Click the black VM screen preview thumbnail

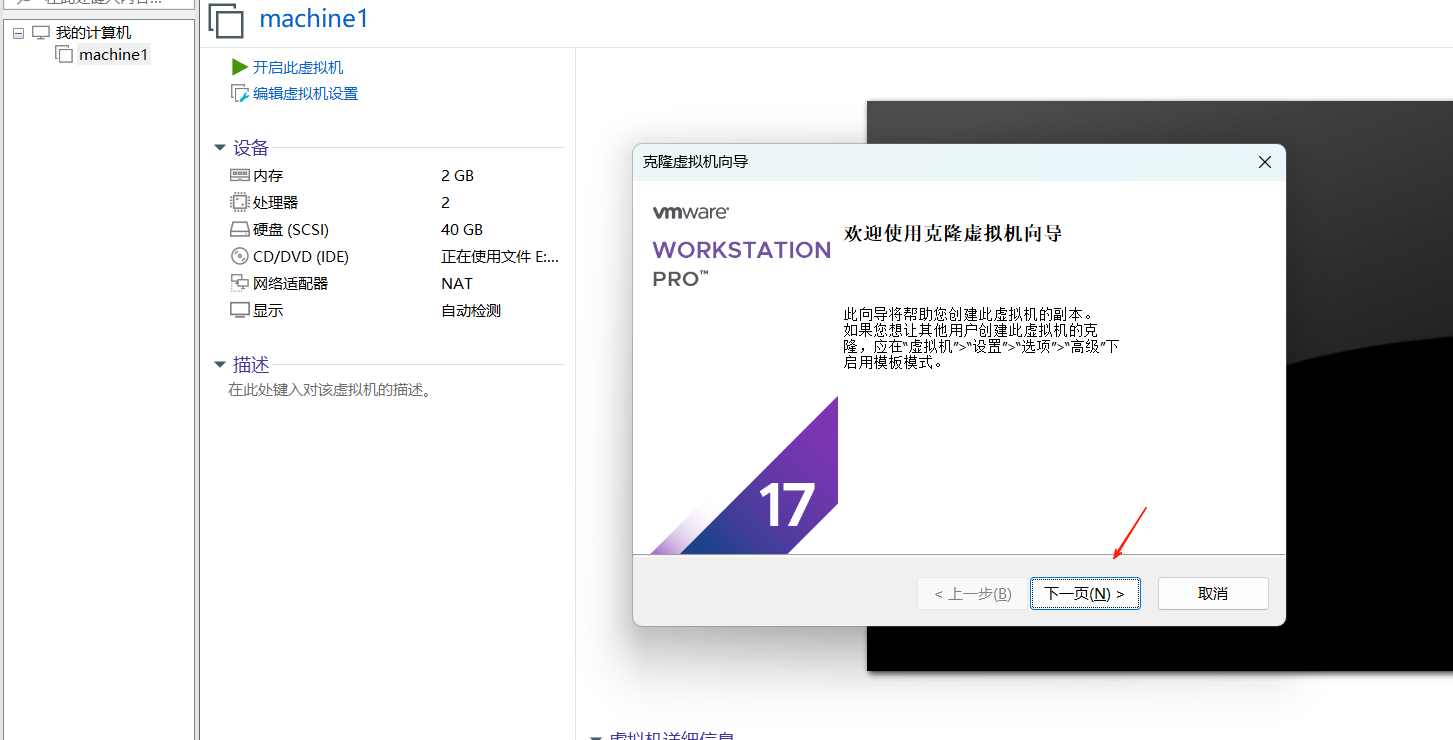coord(1160,385)
